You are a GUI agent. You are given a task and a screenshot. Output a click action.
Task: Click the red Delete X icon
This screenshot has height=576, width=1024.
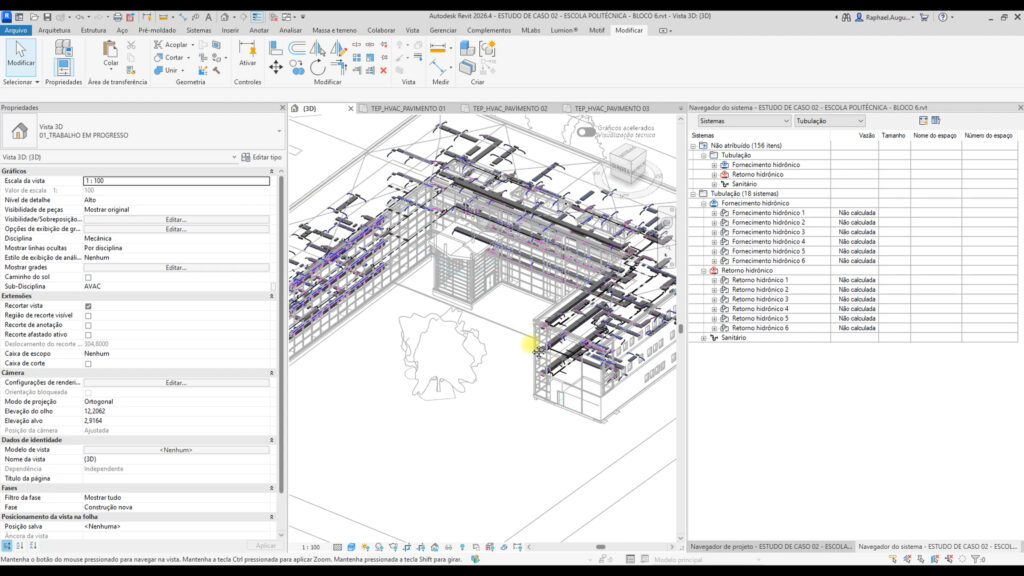(x=383, y=71)
